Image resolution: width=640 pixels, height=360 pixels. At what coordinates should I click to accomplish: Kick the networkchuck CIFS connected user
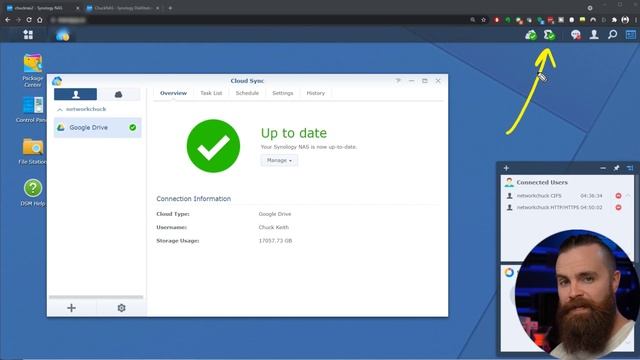pos(618,196)
